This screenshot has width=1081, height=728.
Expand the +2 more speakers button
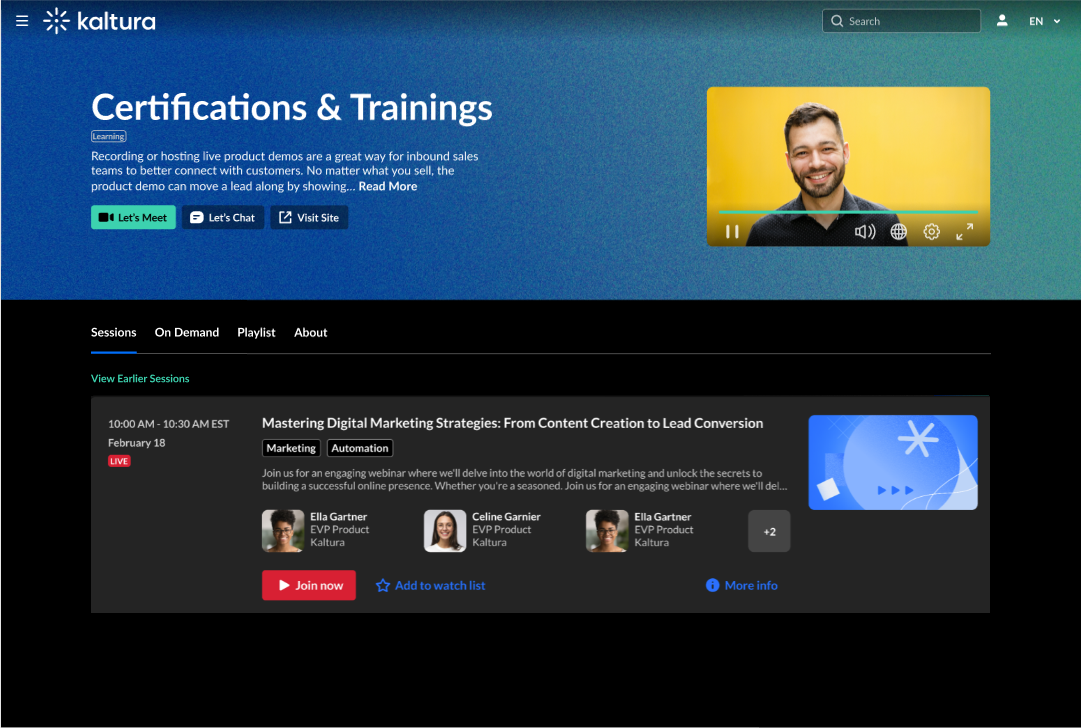pyautogui.click(x=769, y=531)
